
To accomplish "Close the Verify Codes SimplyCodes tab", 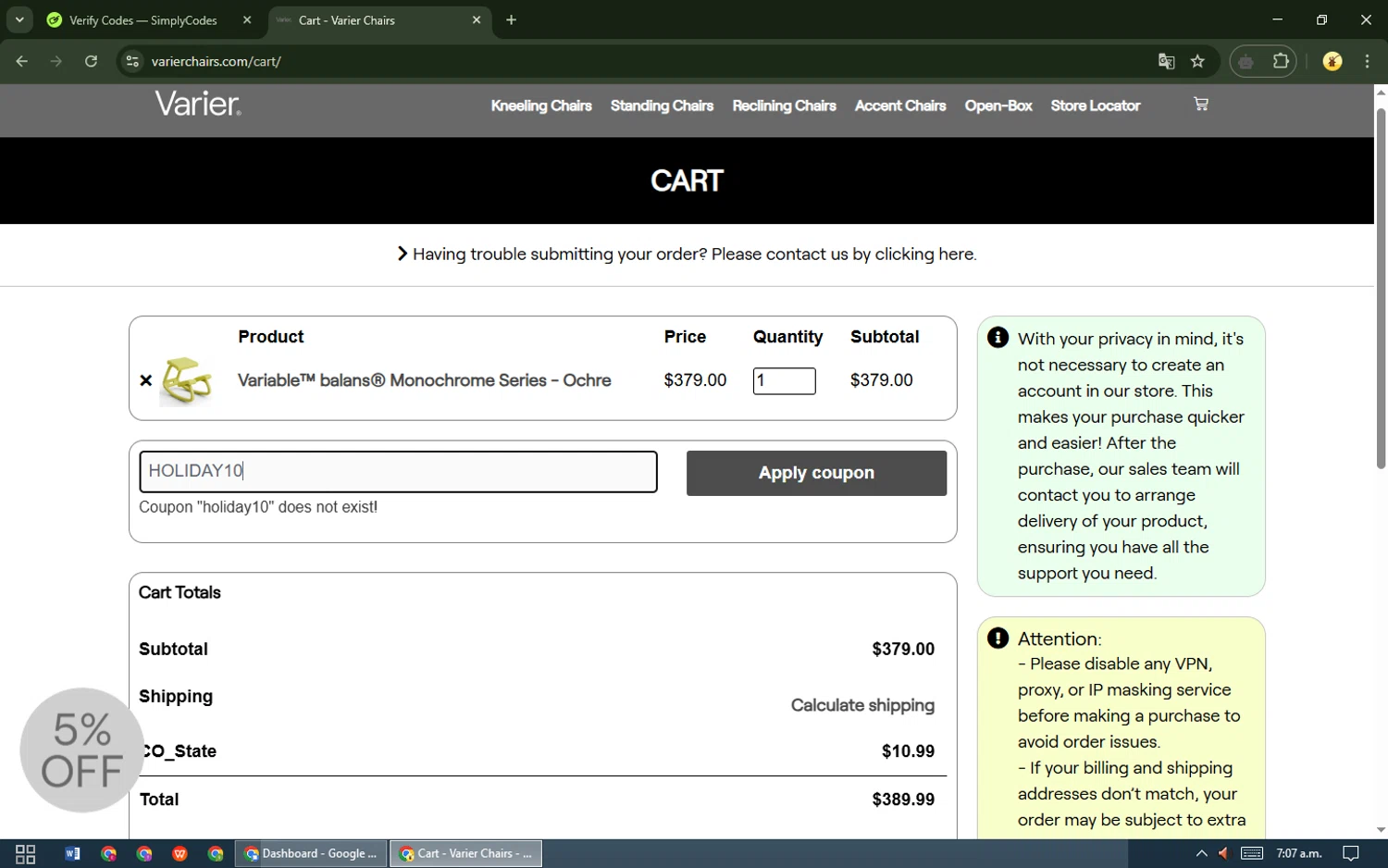I will pos(247,19).
